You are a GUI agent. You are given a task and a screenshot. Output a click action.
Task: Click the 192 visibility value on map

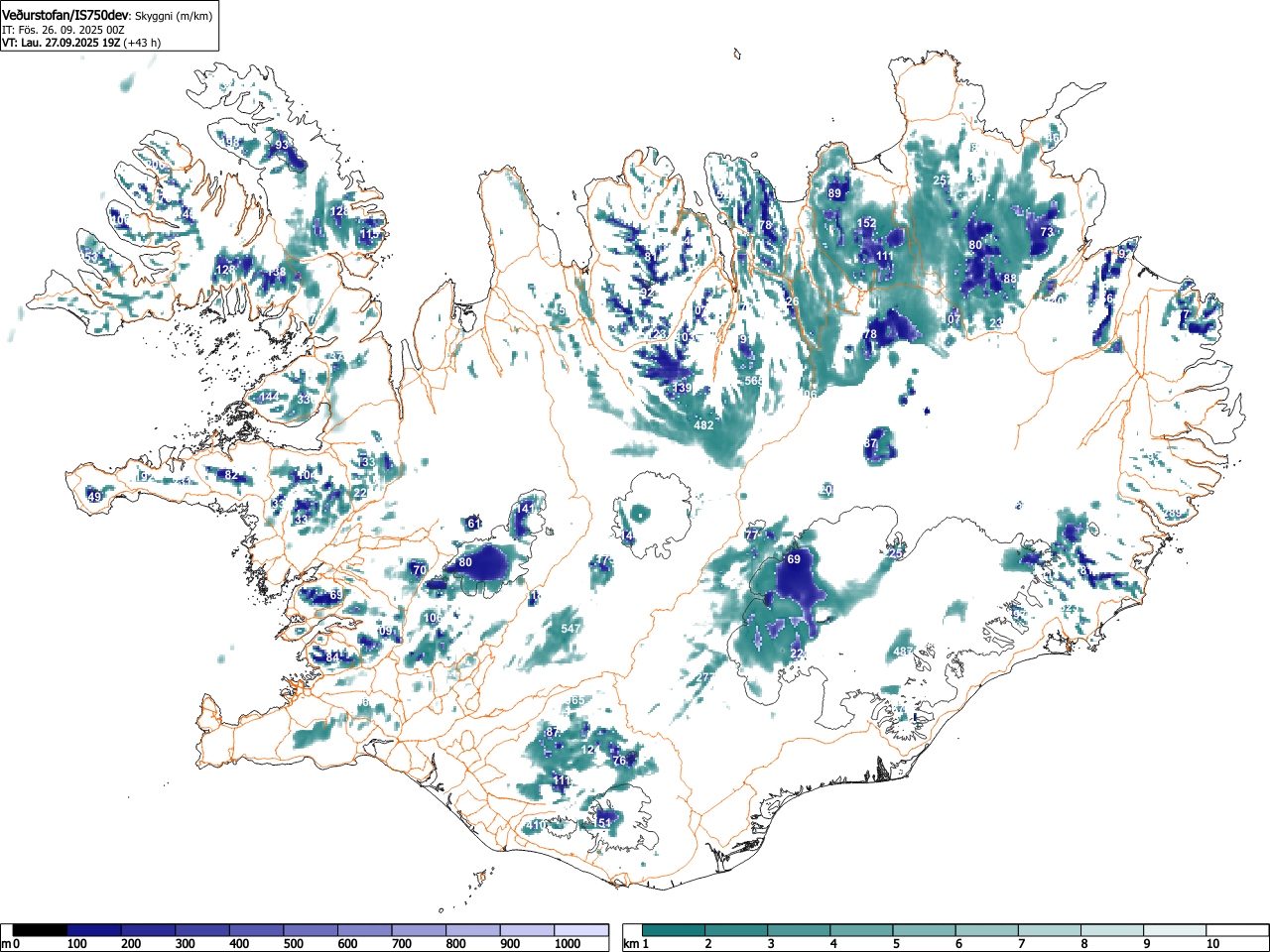click(144, 477)
